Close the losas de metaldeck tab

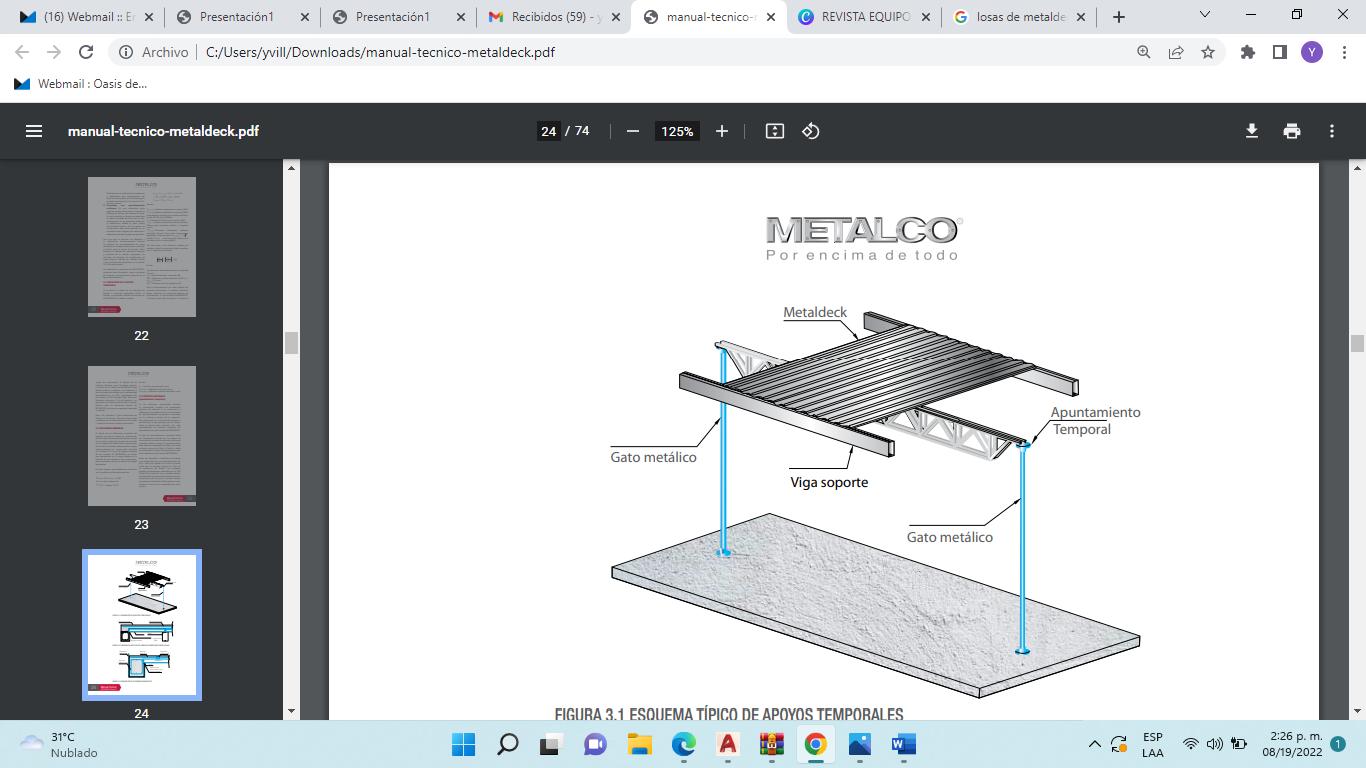coord(1080,17)
